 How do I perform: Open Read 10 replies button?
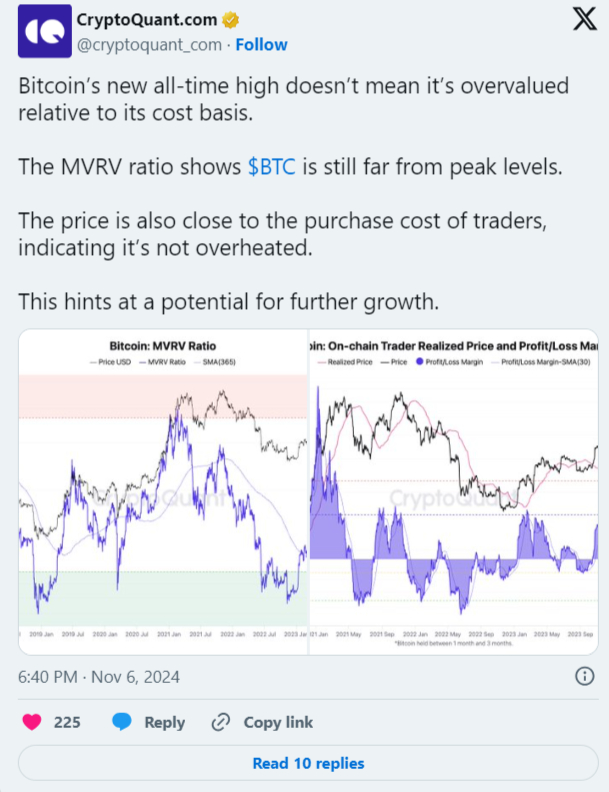pyautogui.click(x=308, y=763)
